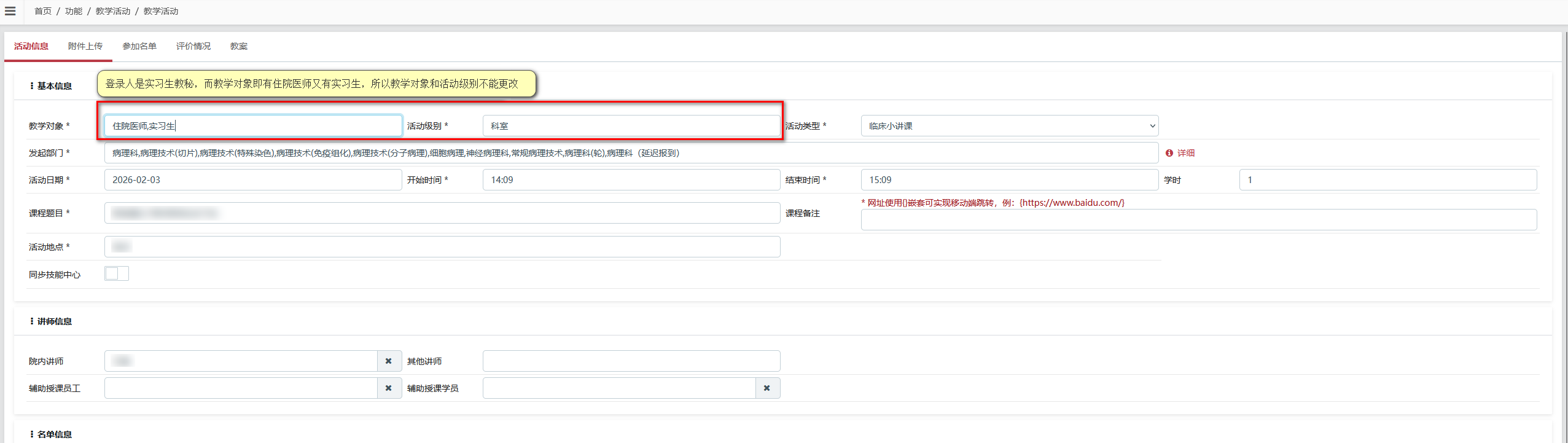Click the 辅助授课学员 input field
Image resolution: width=1568 pixels, height=443 pixels.
pyautogui.click(x=619, y=388)
